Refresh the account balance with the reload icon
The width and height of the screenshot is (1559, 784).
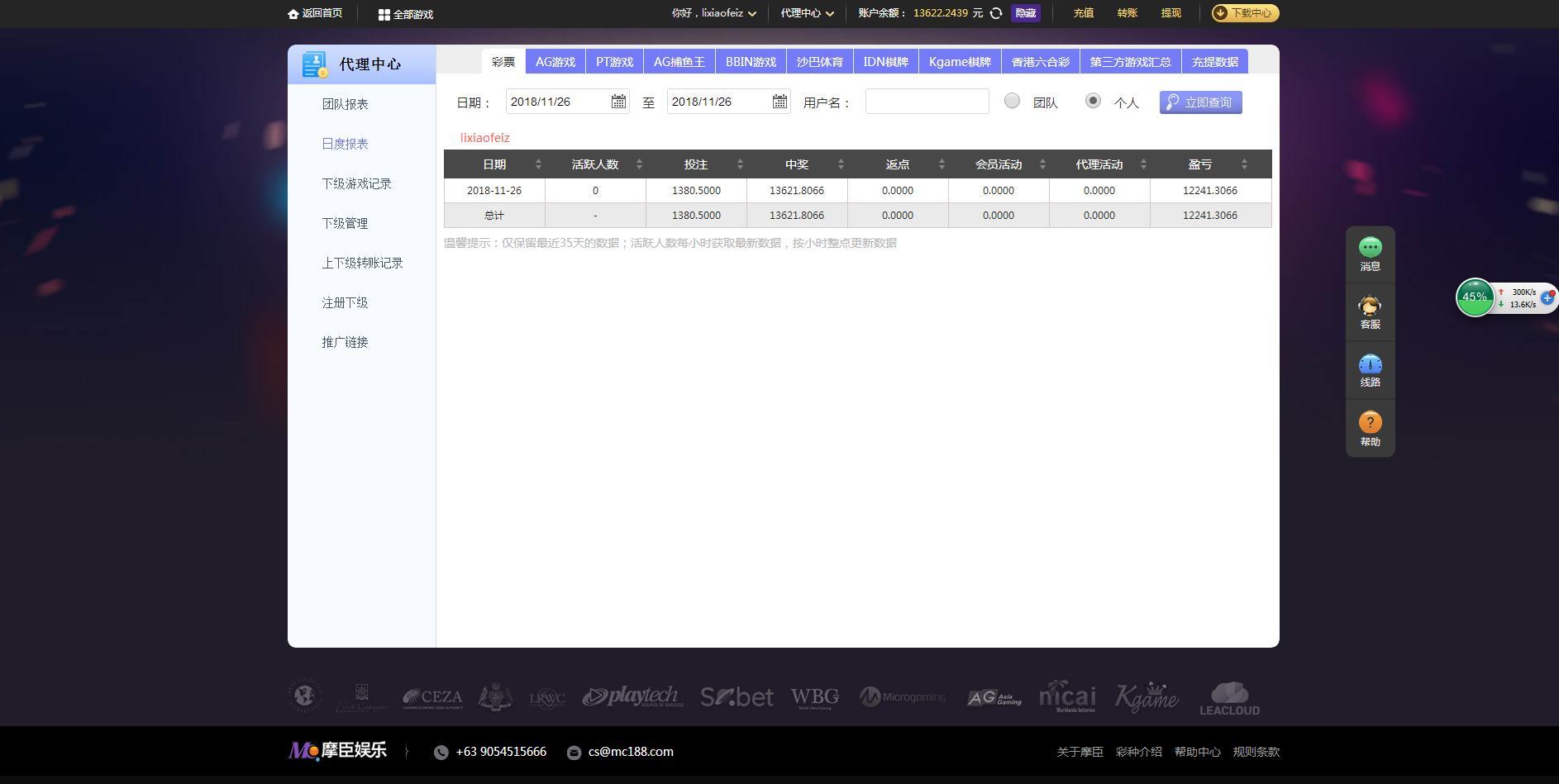tap(996, 13)
